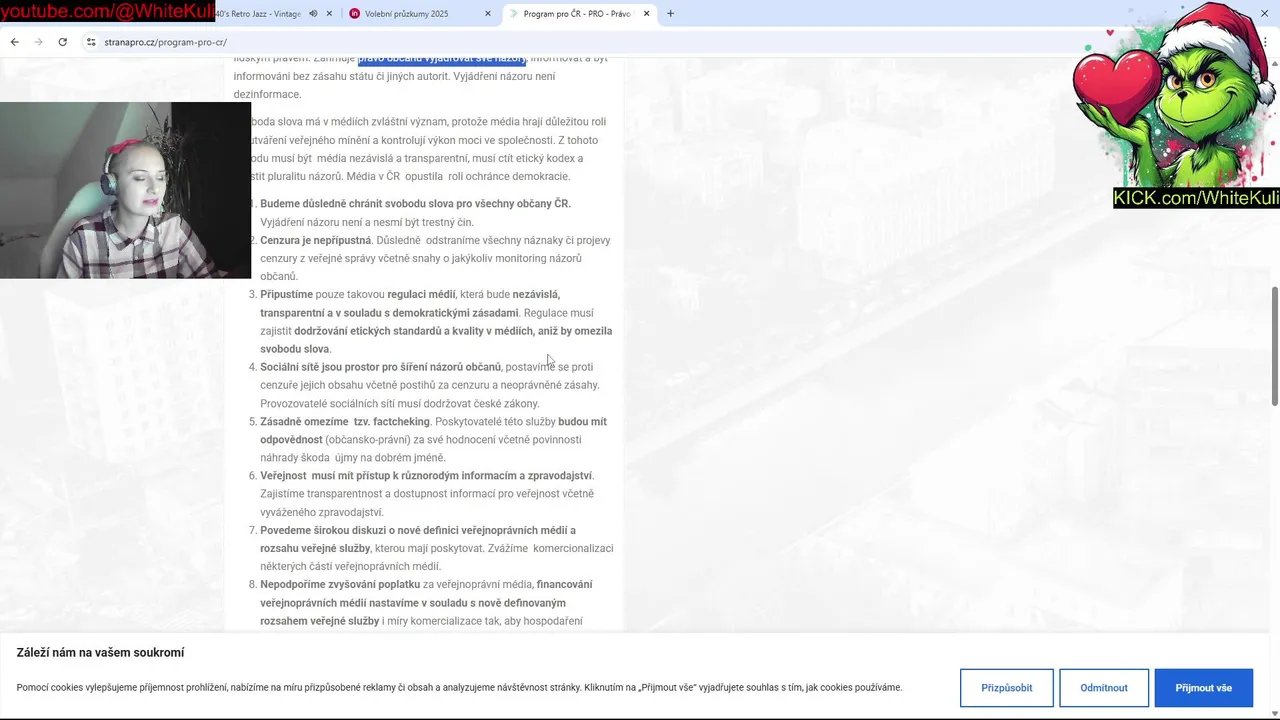This screenshot has width=1280, height=720.
Task: Open a new browser tab
Action: pos(670,14)
